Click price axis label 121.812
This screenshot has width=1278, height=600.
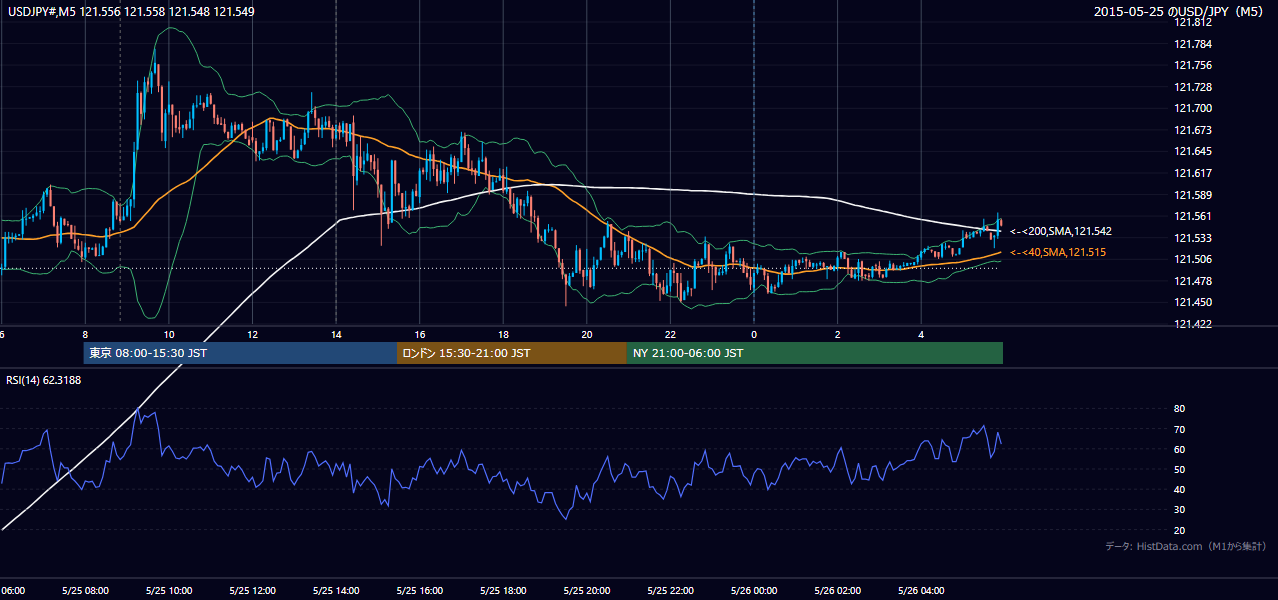[x=1193, y=22]
